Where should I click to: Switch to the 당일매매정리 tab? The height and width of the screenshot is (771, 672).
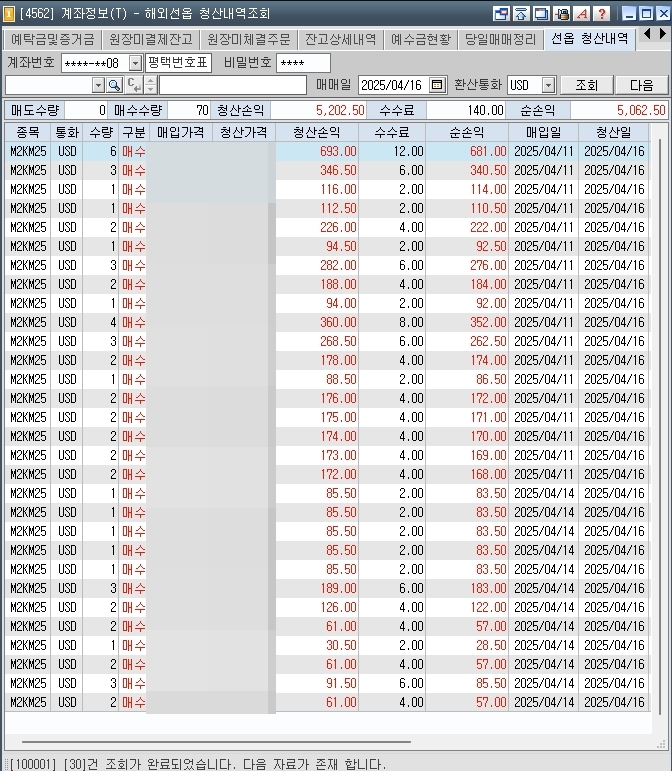pos(501,39)
